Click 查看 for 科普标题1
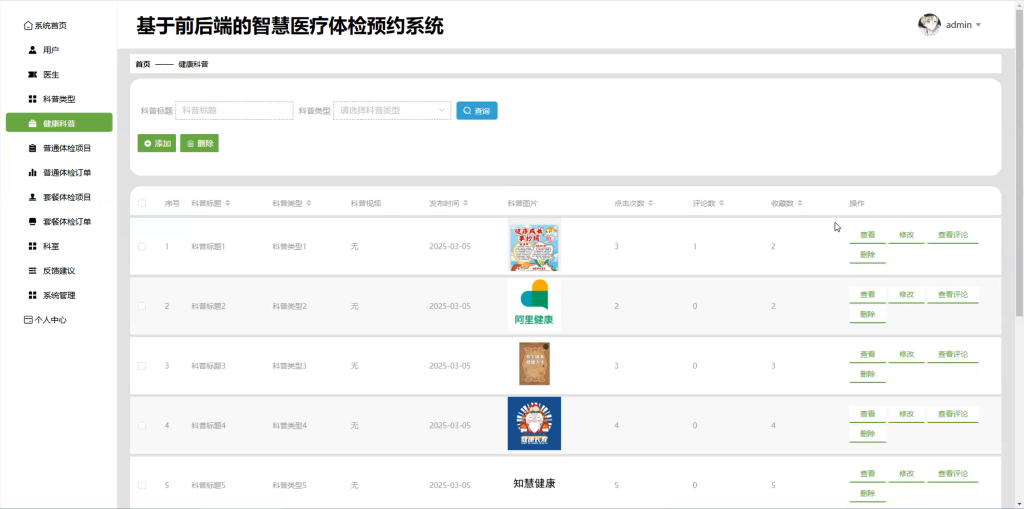The height and width of the screenshot is (509, 1024). pos(867,235)
